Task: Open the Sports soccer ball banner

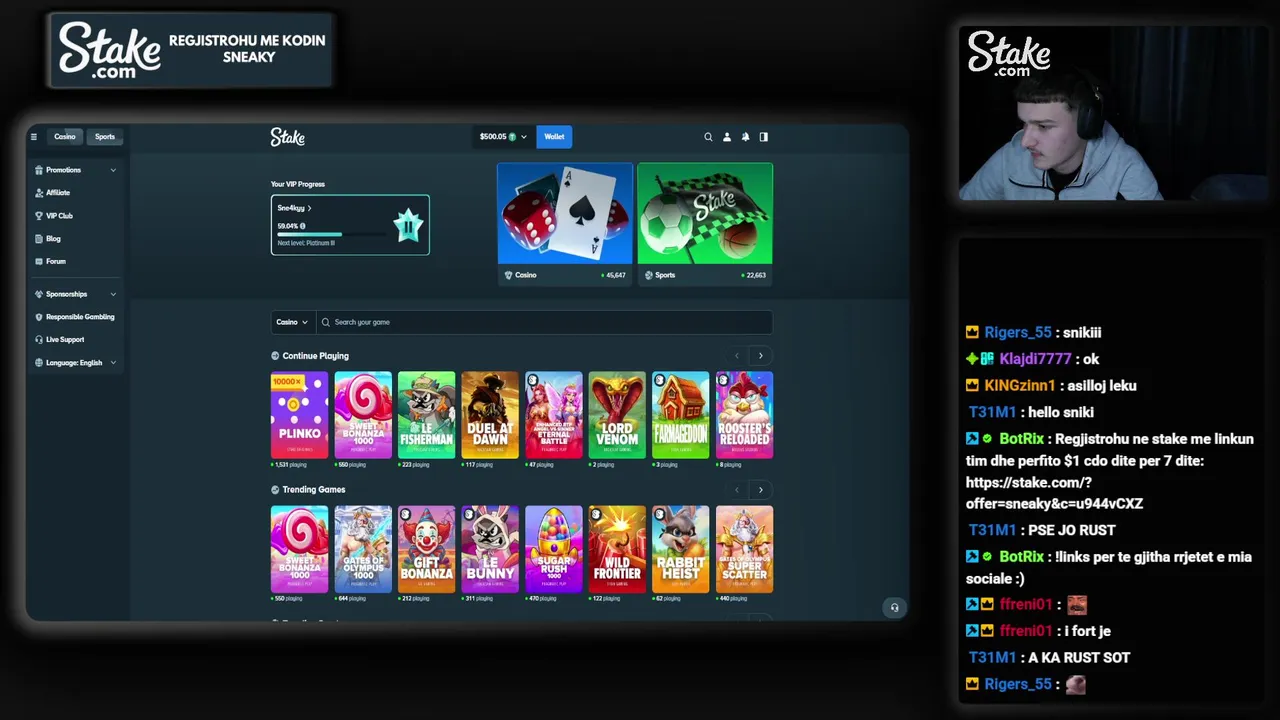Action: point(705,224)
